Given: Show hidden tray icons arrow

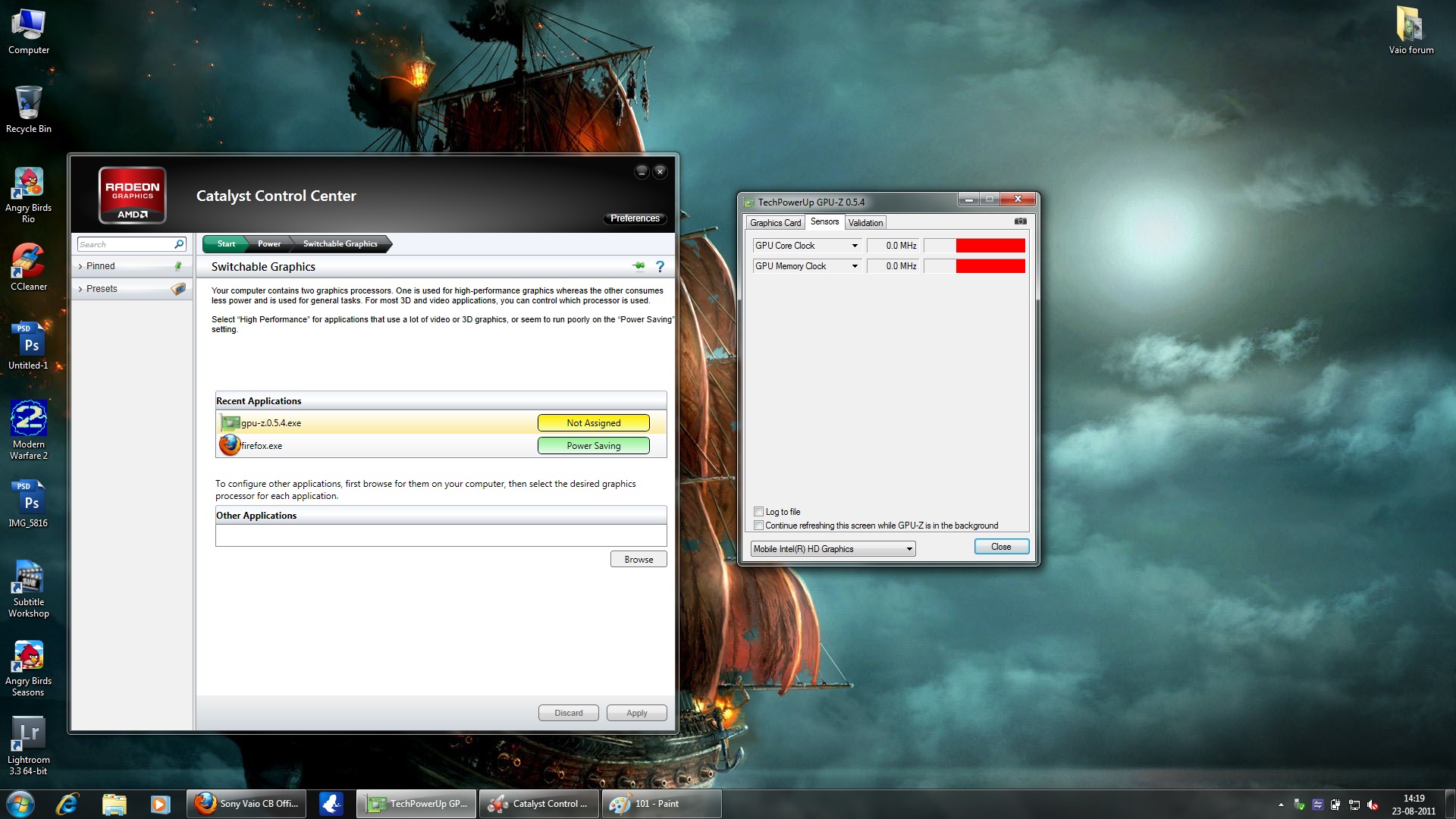Looking at the screenshot, I should point(1281,805).
